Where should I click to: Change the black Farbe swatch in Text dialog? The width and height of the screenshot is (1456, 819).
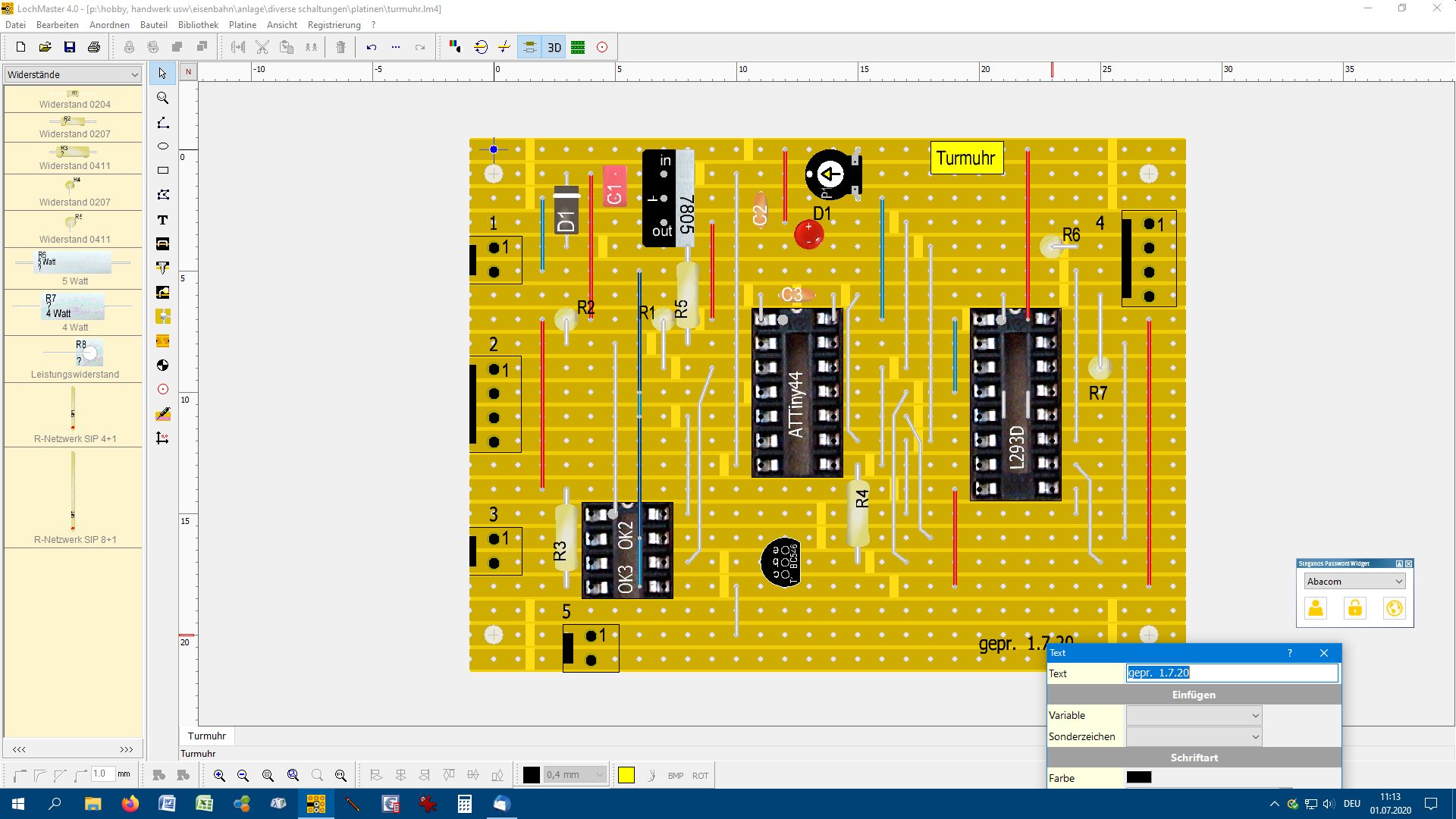pyautogui.click(x=1139, y=777)
